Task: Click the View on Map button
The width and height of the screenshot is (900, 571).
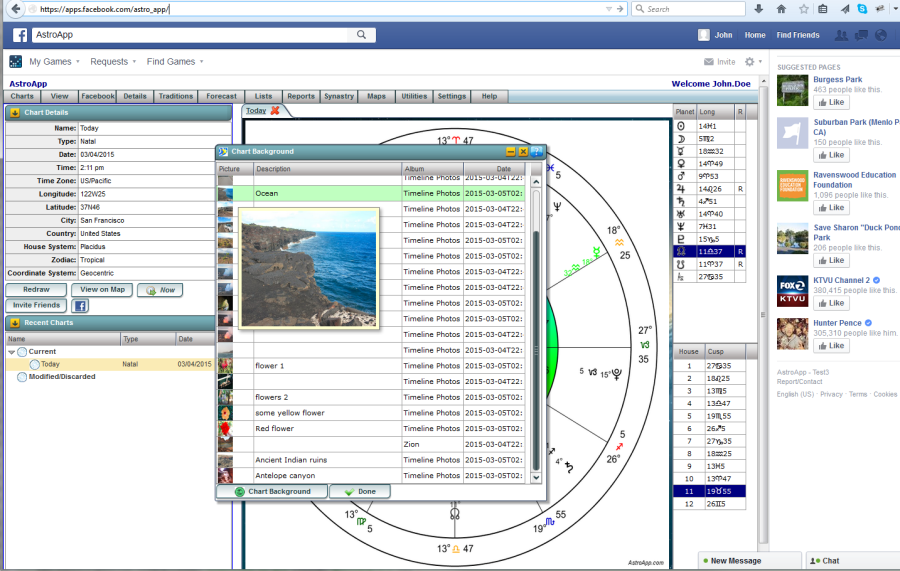Action: pos(103,290)
